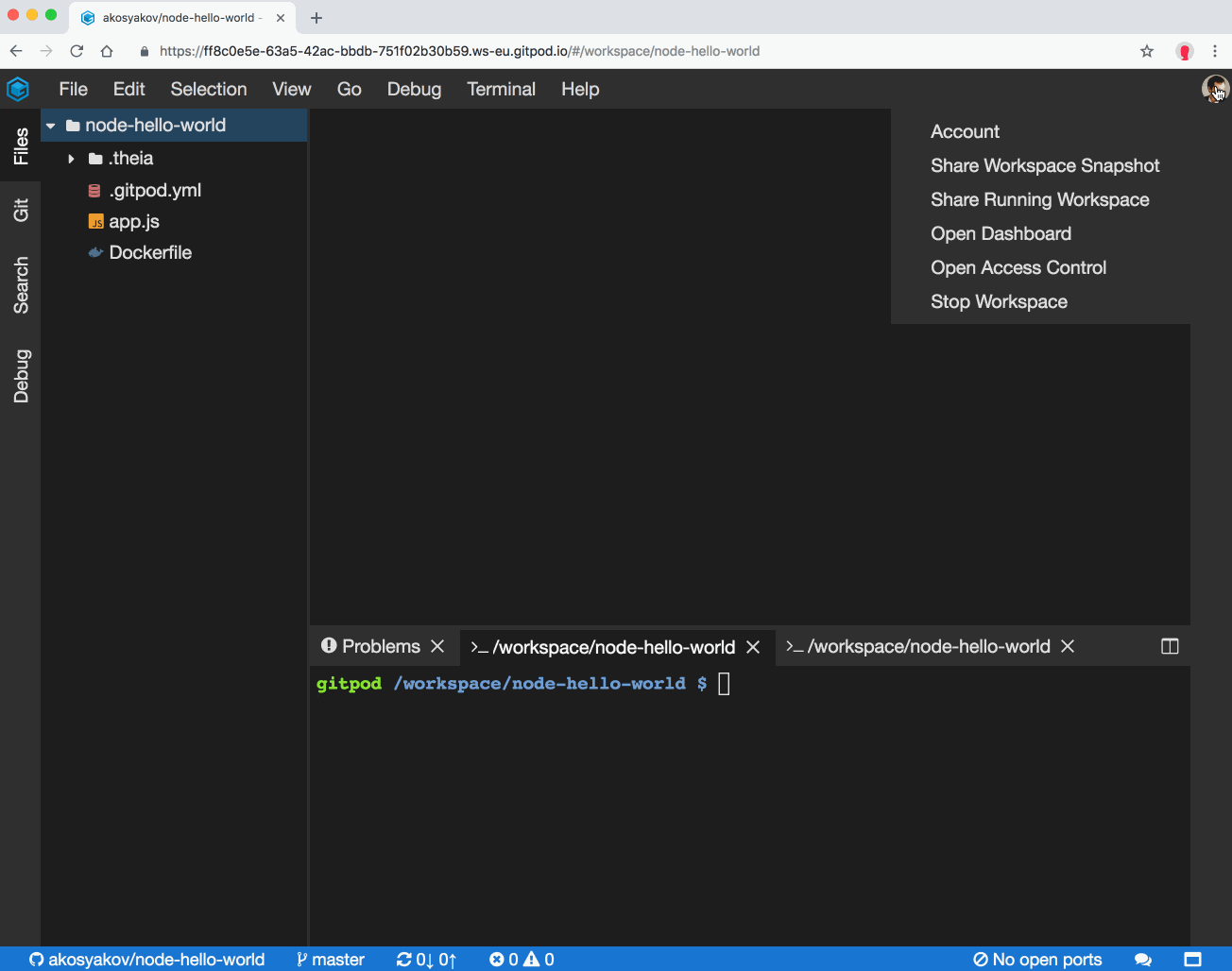
Task: Split the terminal panel view
Action: (1169, 646)
